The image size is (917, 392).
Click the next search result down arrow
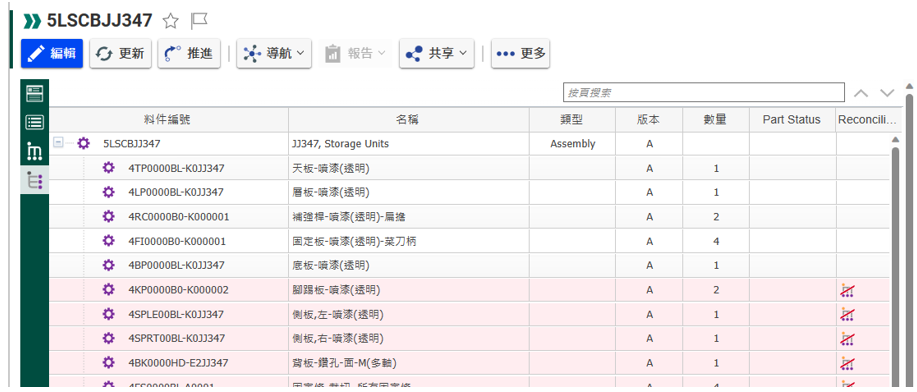point(887,93)
